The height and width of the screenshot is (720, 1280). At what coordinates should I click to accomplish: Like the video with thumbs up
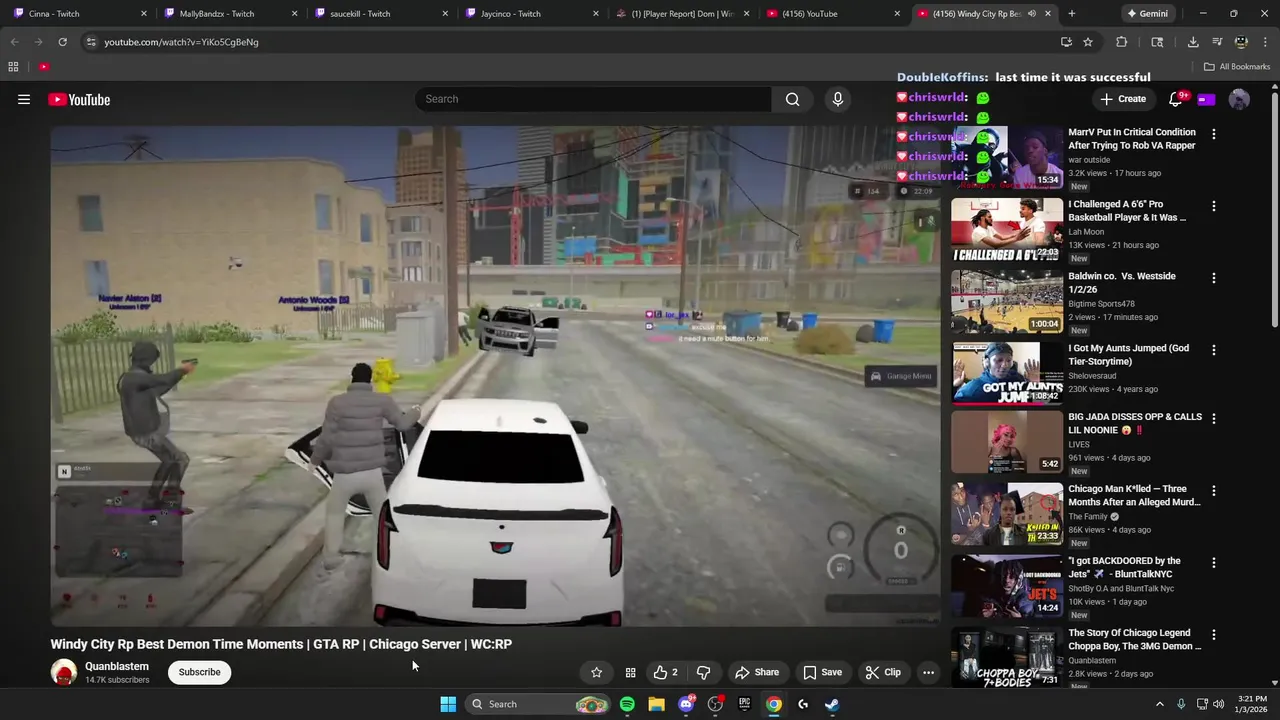[665, 672]
